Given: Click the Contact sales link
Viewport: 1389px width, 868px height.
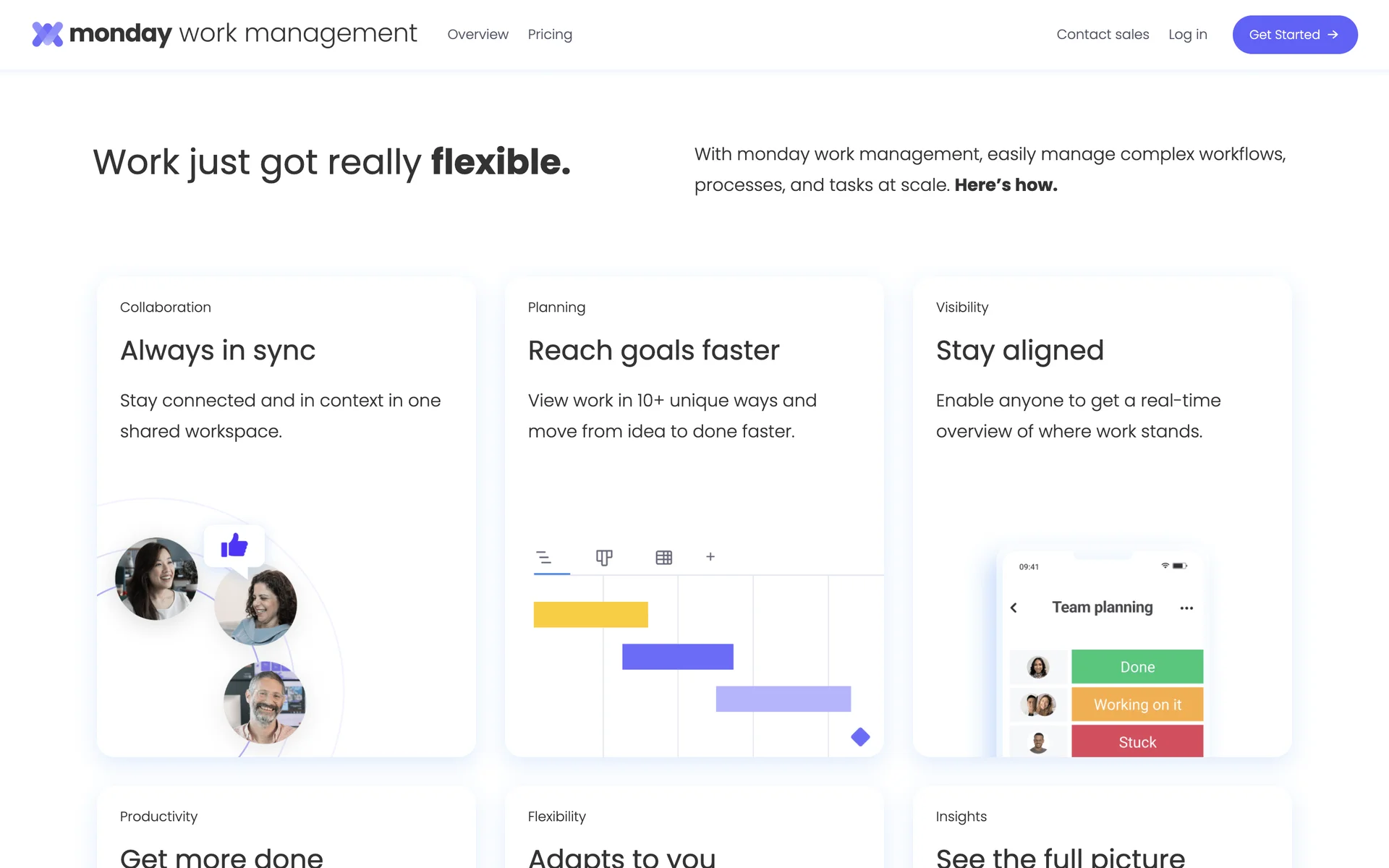Looking at the screenshot, I should pos(1103,35).
